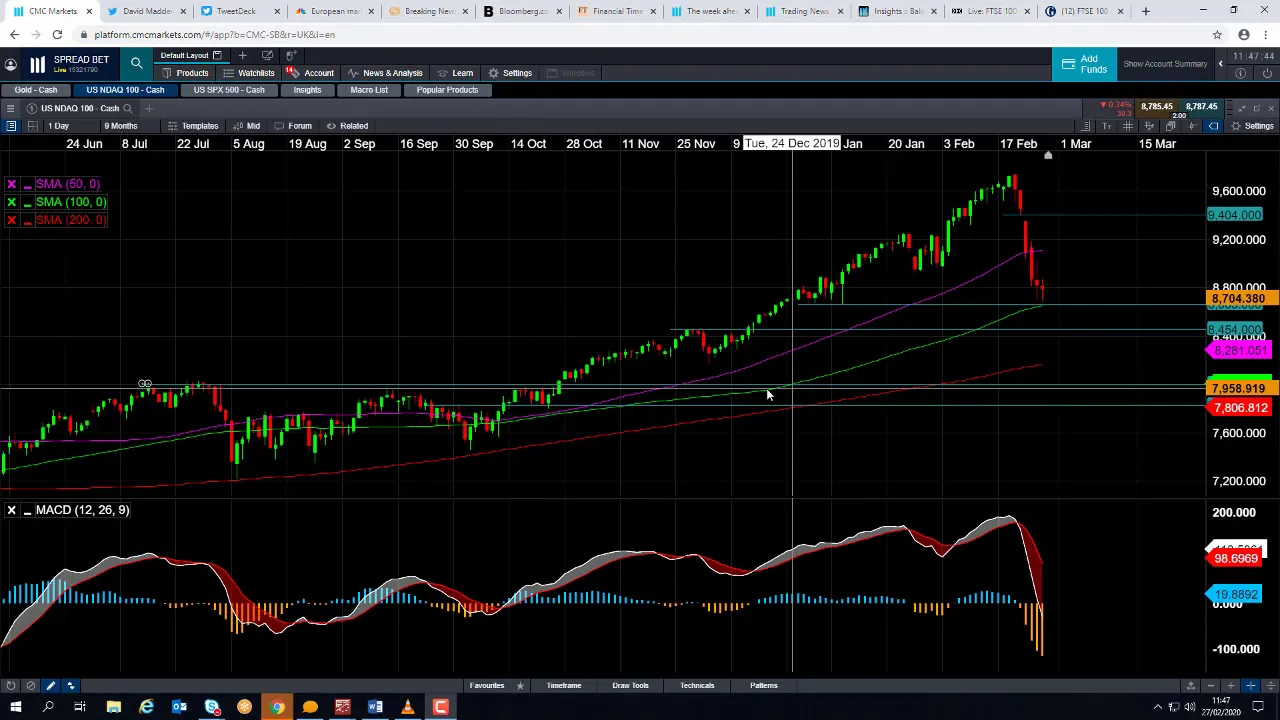Screen dimensions: 1280x720
Task: Open Chrome in Windows taskbar
Action: 277,708
